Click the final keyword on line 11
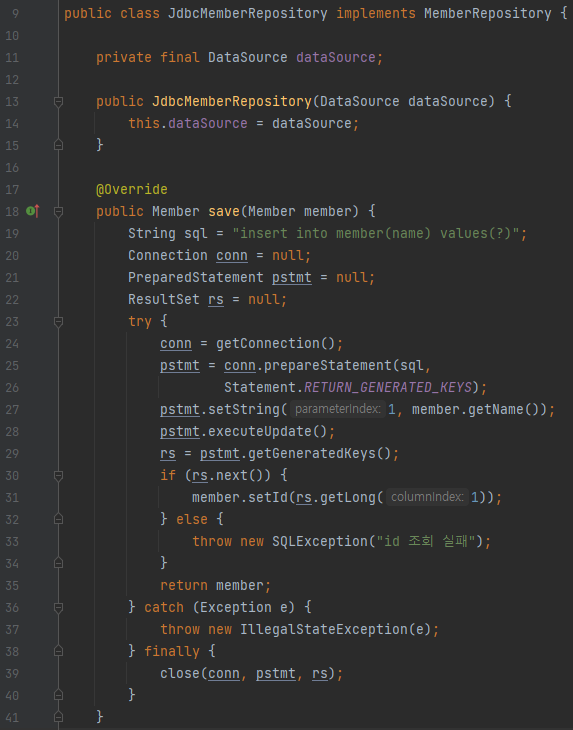Viewport: 573px width, 730px height. pos(180,58)
